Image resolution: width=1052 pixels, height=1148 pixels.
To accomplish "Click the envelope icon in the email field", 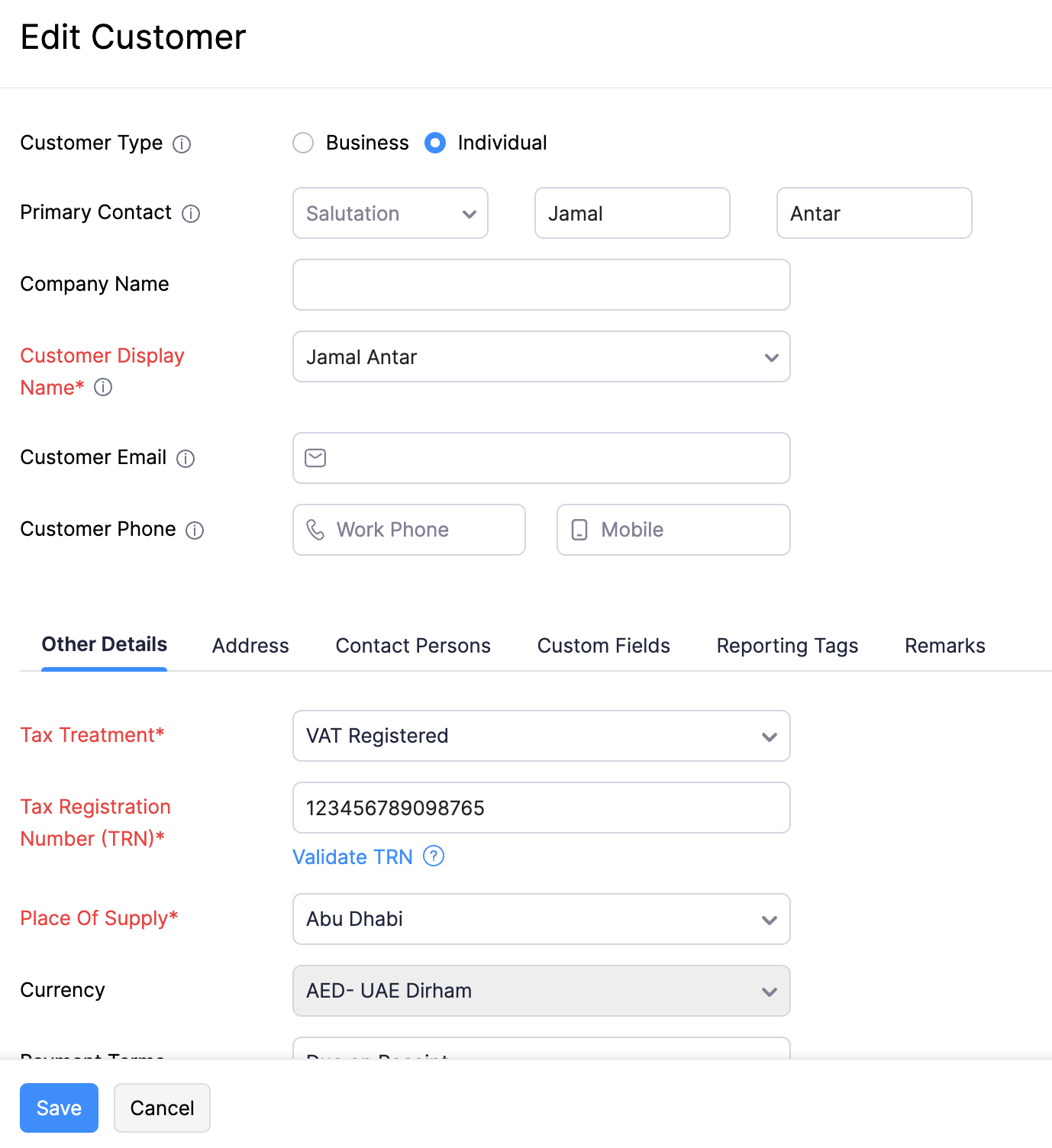I will (x=315, y=458).
